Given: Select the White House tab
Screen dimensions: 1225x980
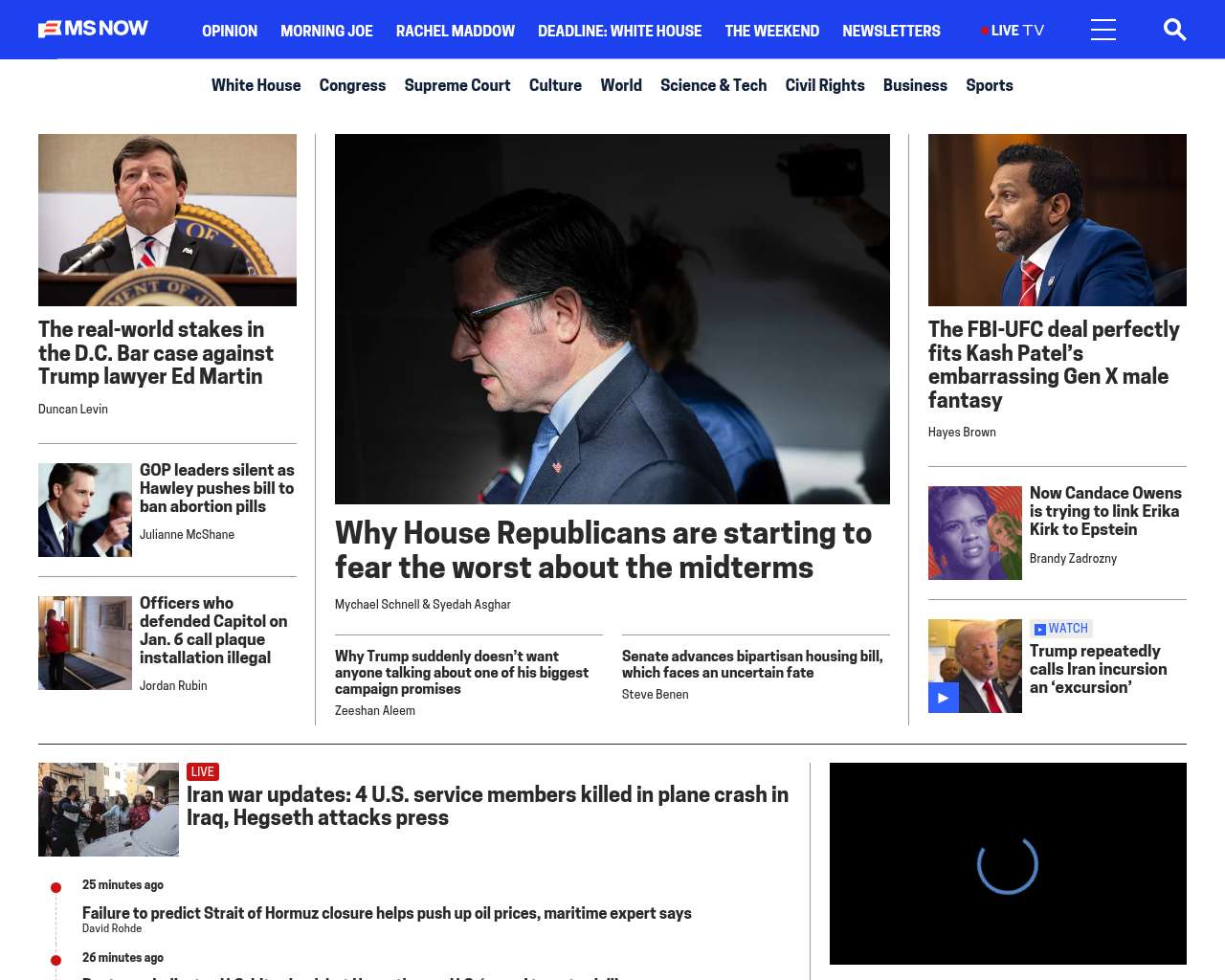Looking at the screenshot, I should pyautogui.click(x=256, y=85).
